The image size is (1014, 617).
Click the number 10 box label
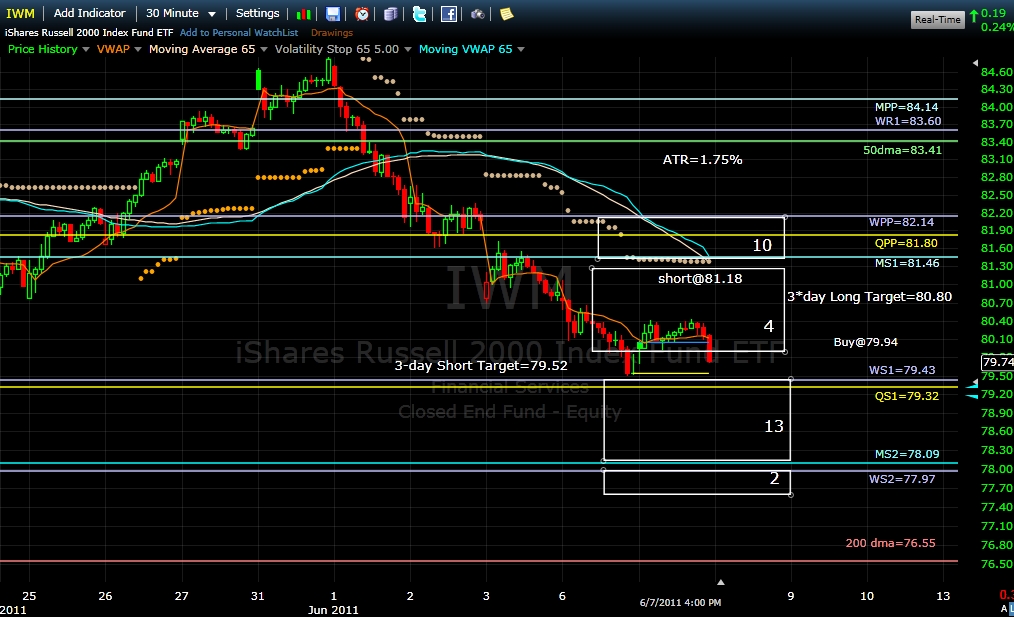pos(762,245)
